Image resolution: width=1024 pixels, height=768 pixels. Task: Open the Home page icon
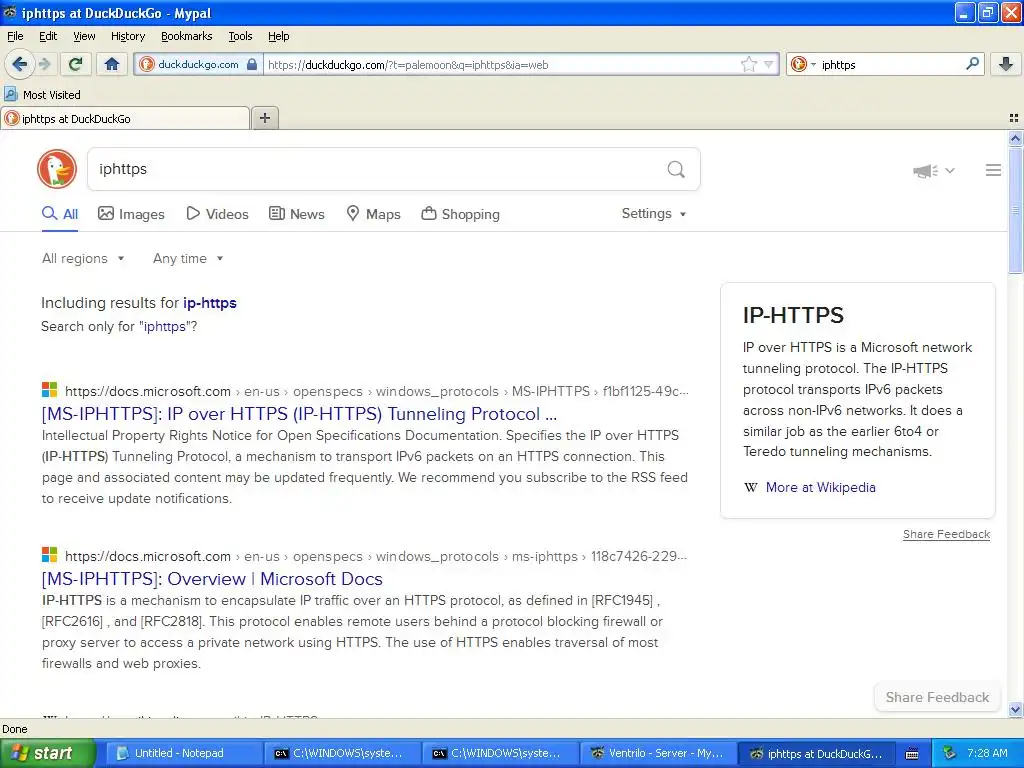pos(112,64)
